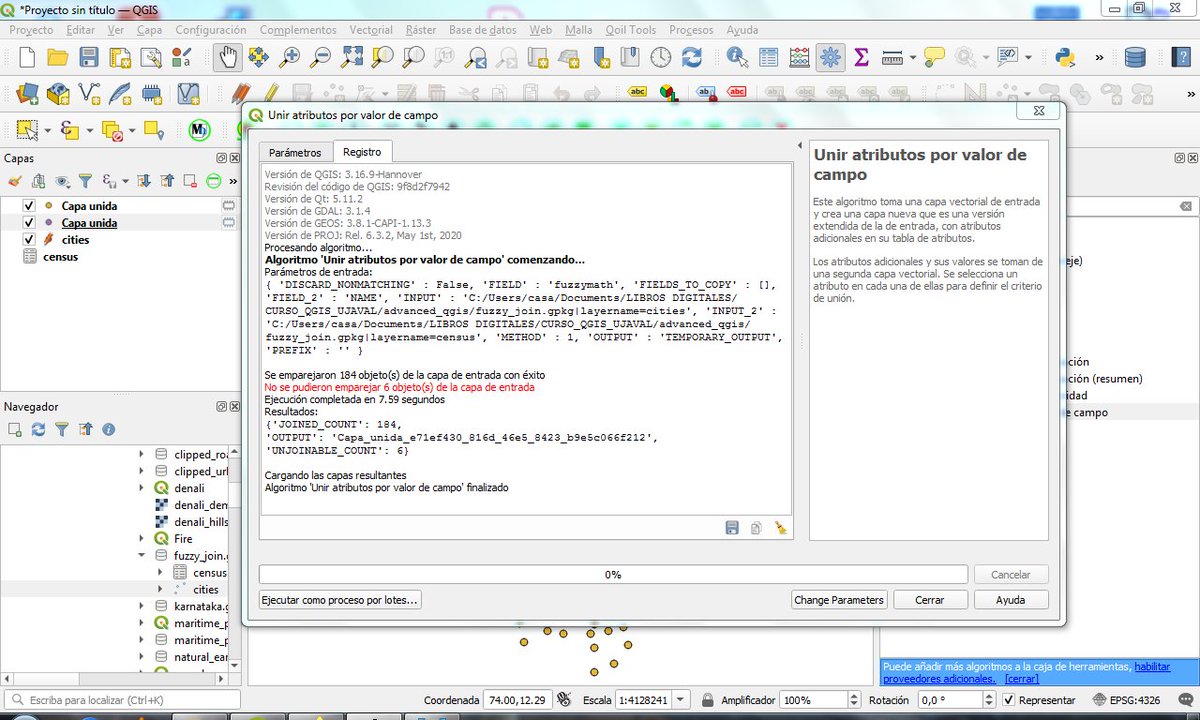Click the filter icon in Navegador panel

62,429
